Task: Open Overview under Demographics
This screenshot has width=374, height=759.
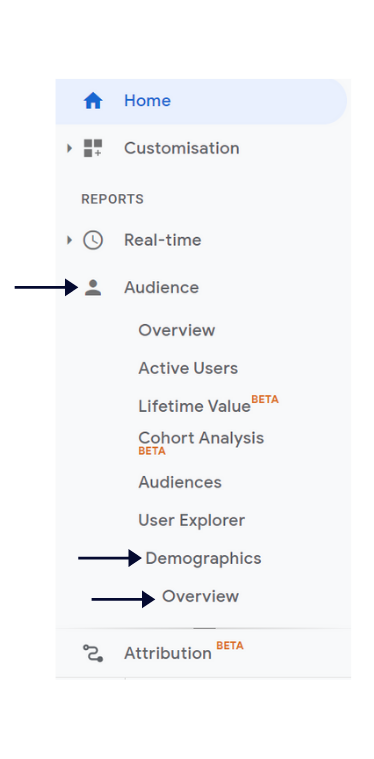Action: click(x=200, y=596)
